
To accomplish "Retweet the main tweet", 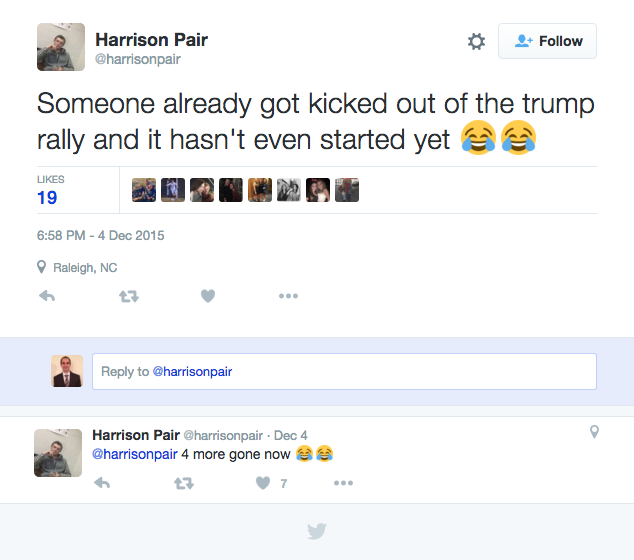I will pos(129,296).
